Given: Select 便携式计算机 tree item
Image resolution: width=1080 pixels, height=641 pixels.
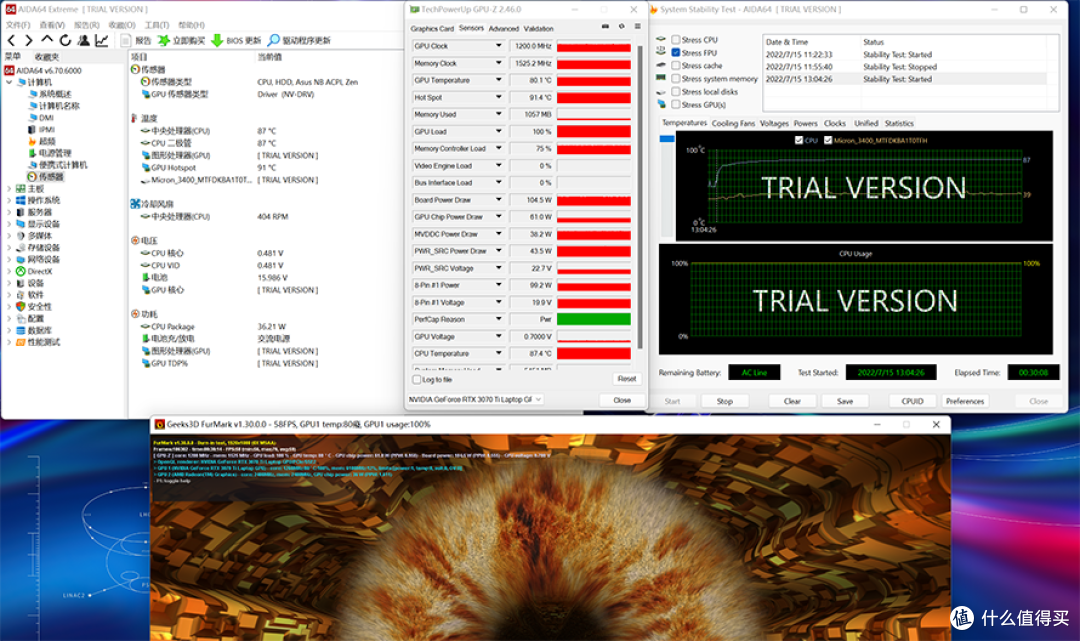Looking at the screenshot, I should 63,165.
